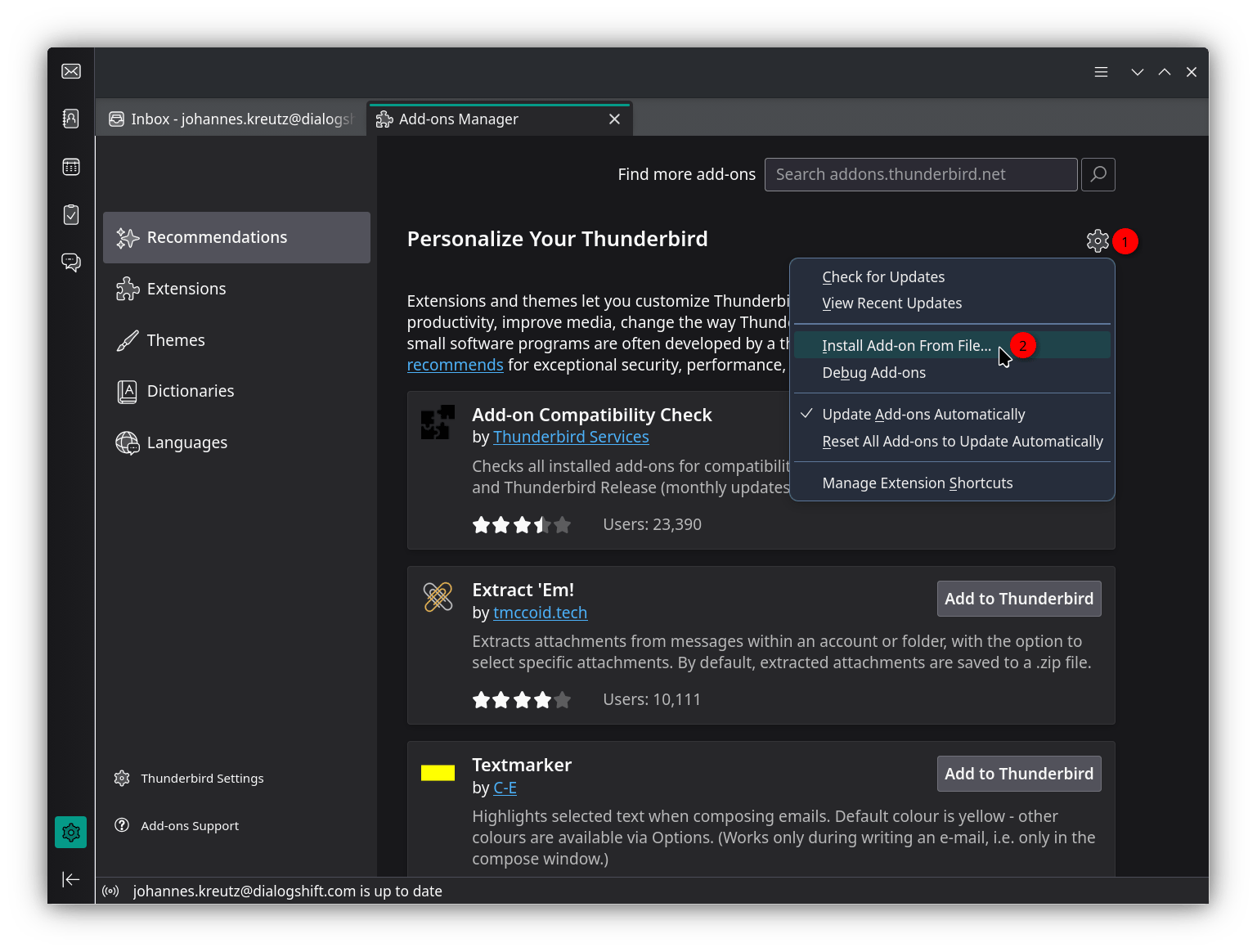The width and height of the screenshot is (1257, 952).
Task: Switch to the Inbox tab
Action: [x=231, y=119]
